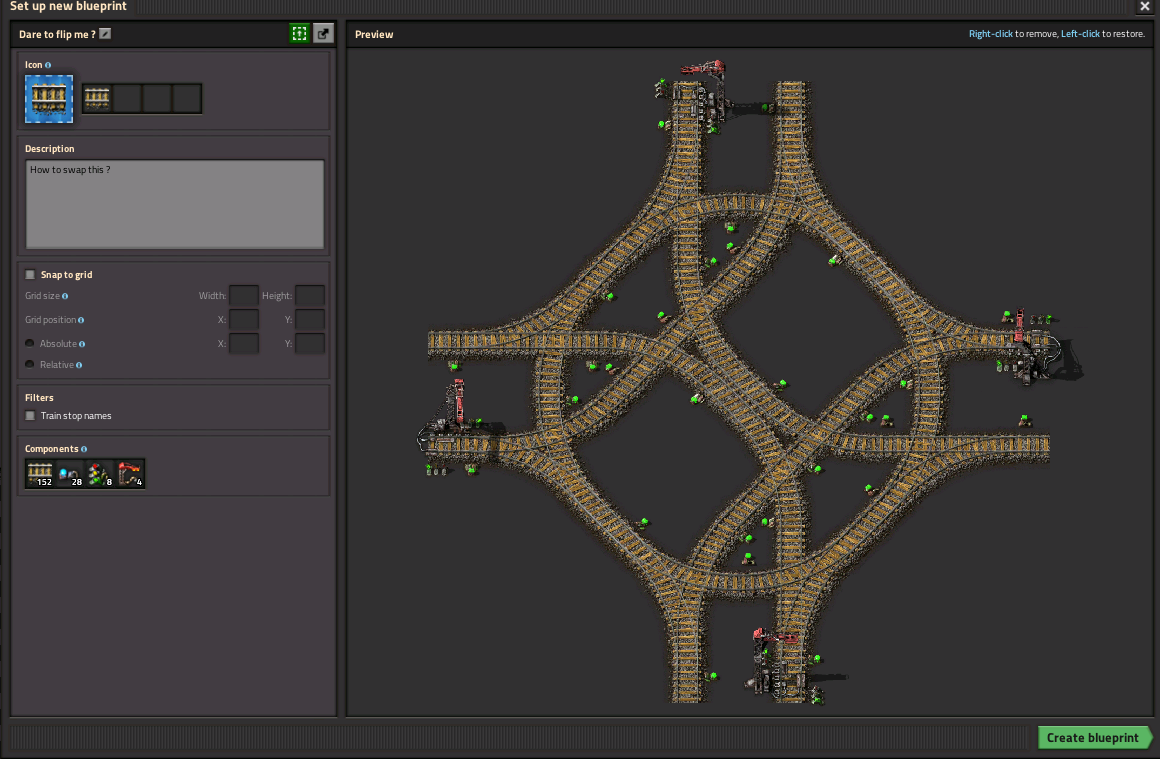Click the Absolute X field

click(243, 343)
